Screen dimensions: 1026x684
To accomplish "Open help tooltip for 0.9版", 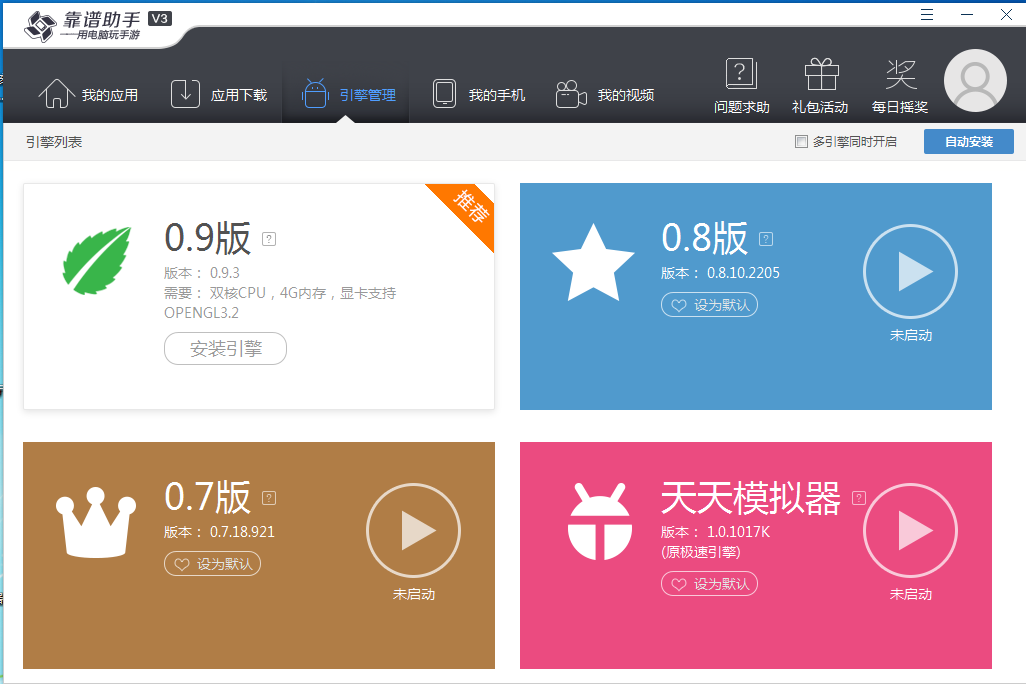I will [x=269, y=239].
